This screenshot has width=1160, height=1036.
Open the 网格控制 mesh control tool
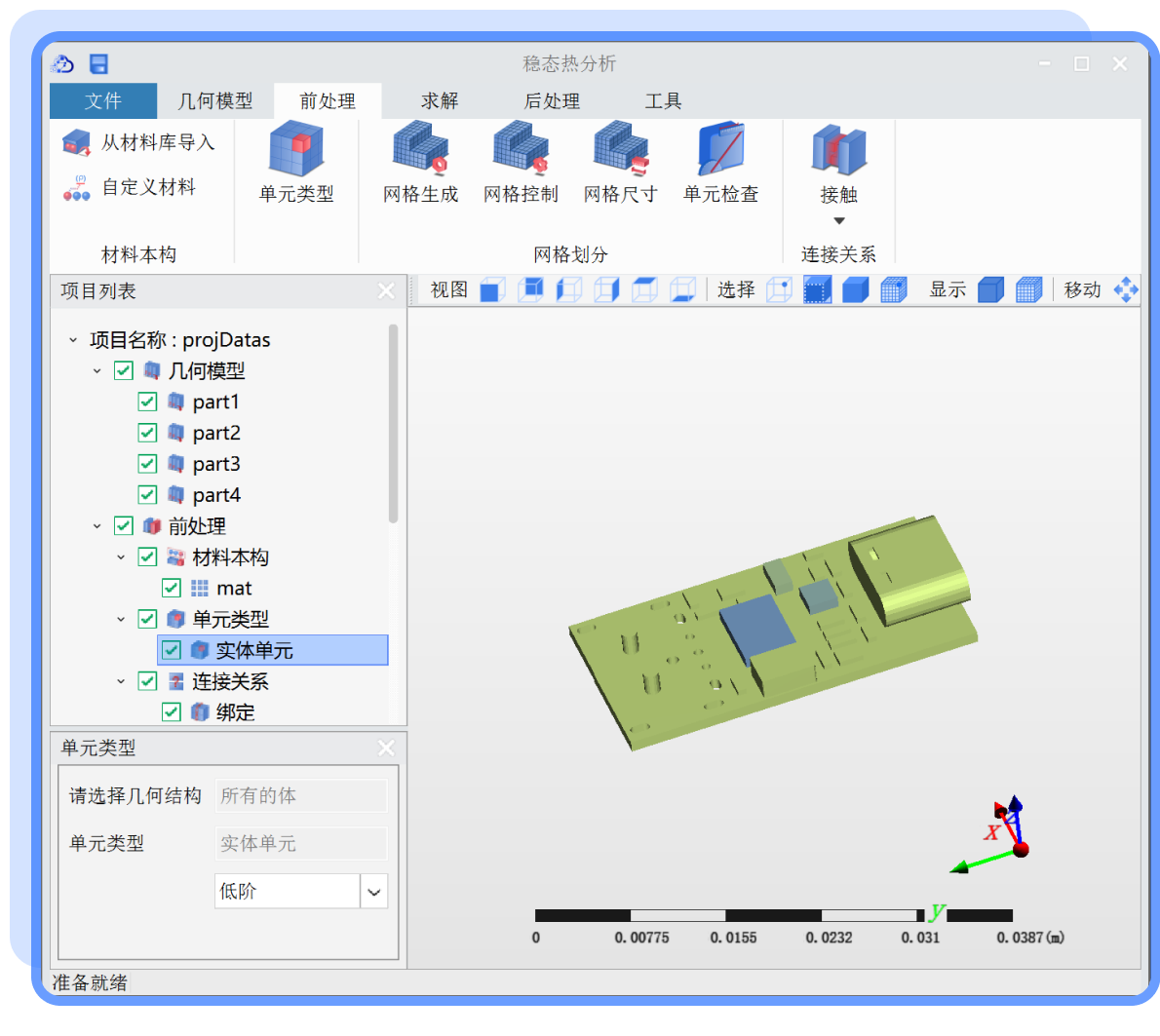pos(521,164)
